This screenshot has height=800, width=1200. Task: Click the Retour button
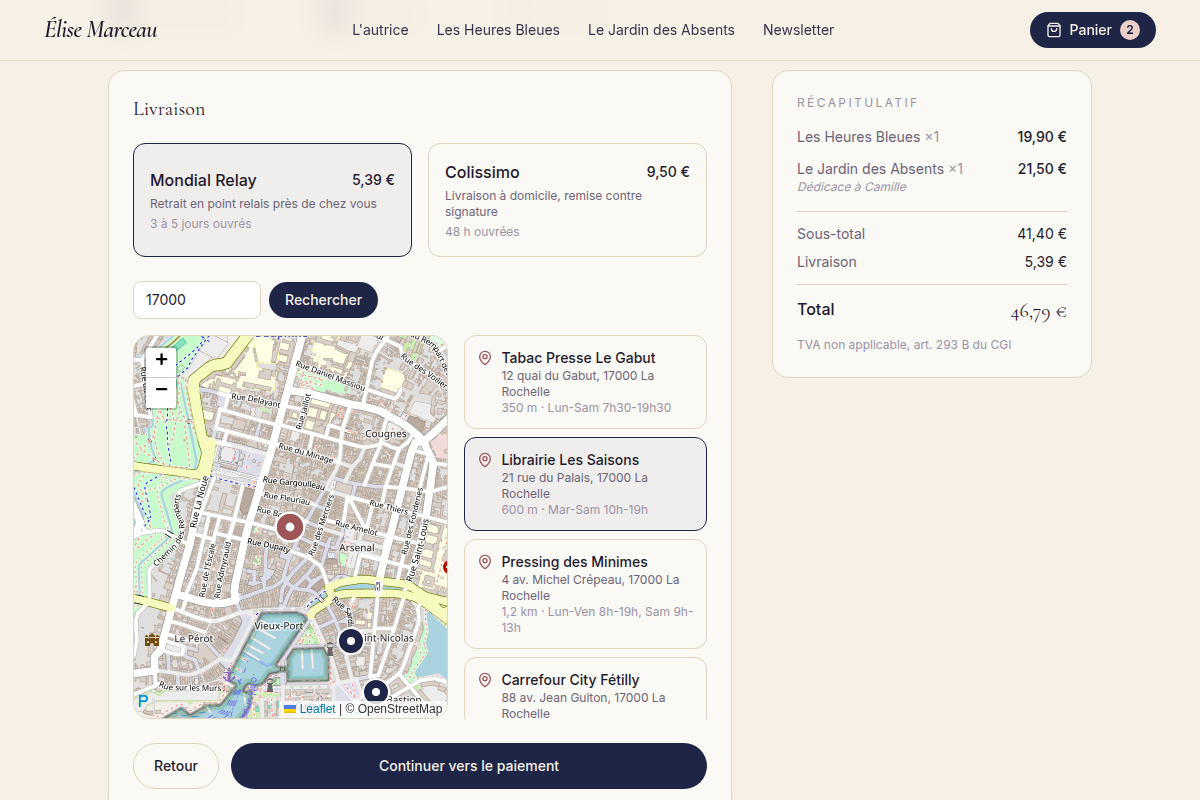click(x=176, y=766)
